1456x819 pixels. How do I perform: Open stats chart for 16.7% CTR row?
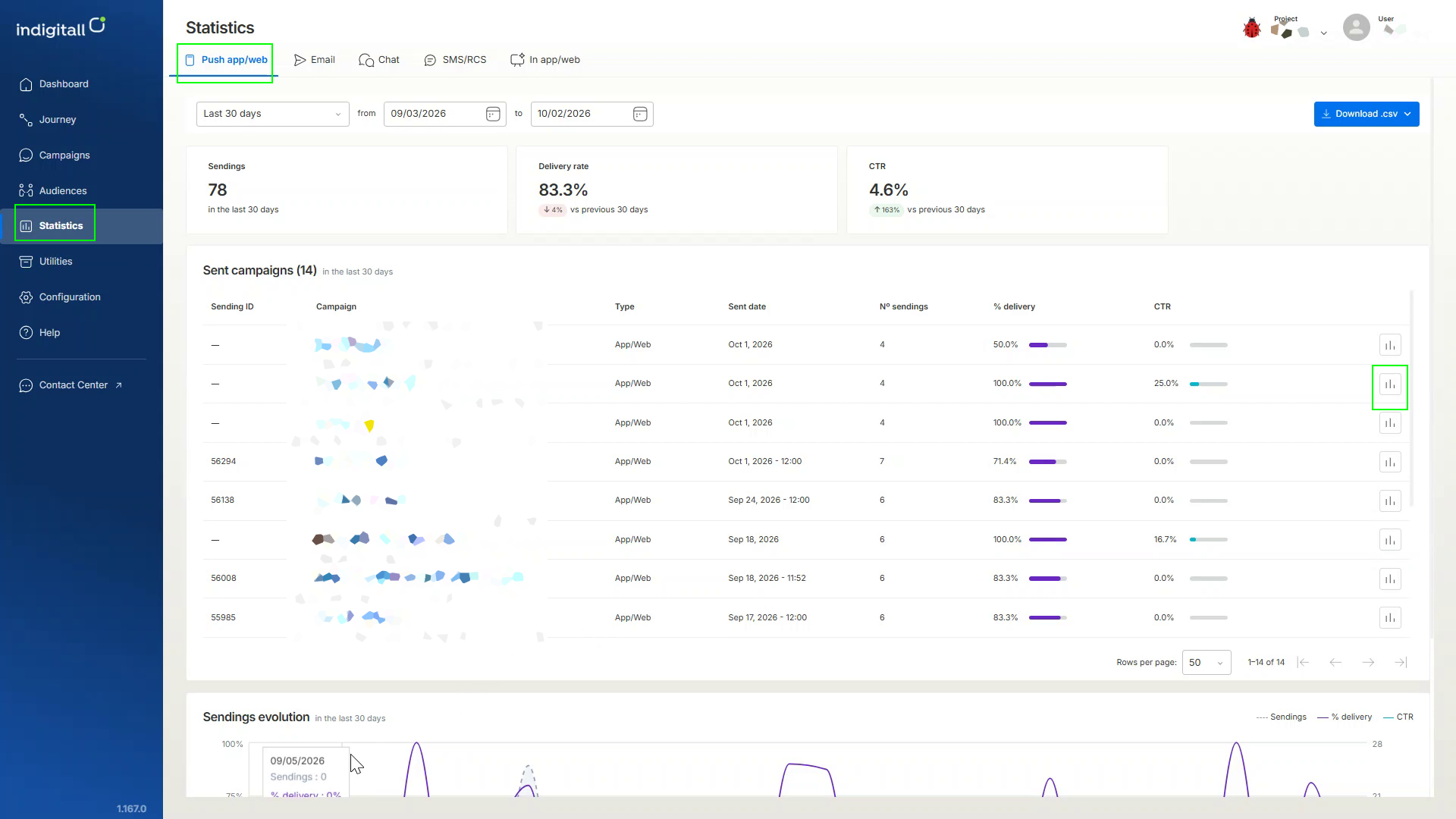tap(1390, 540)
